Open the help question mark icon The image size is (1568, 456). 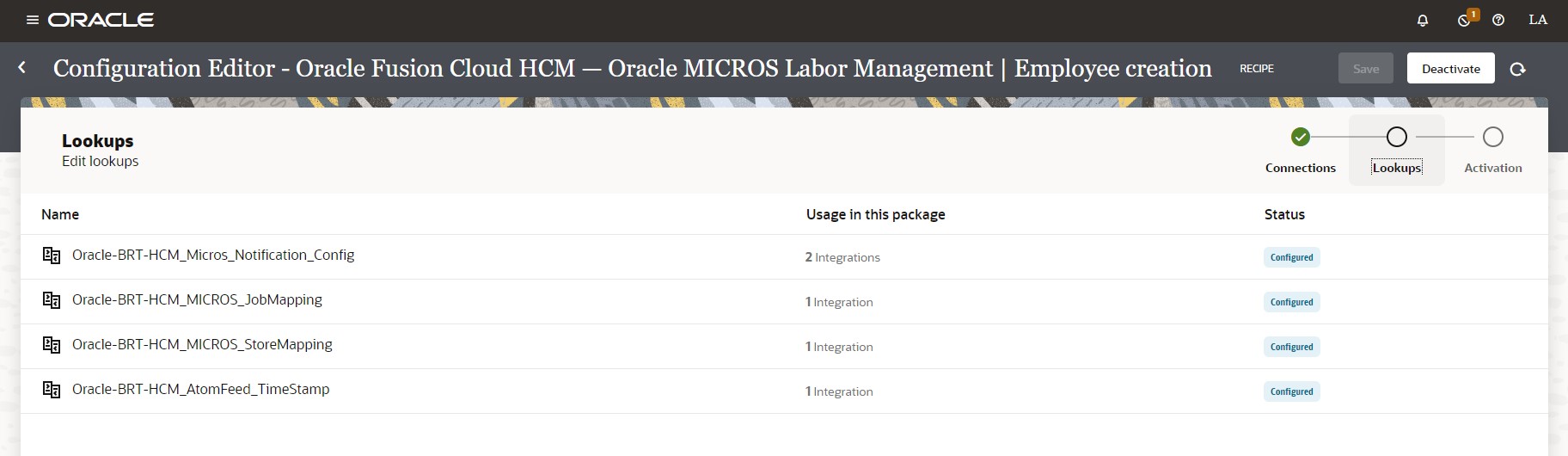point(1498,20)
